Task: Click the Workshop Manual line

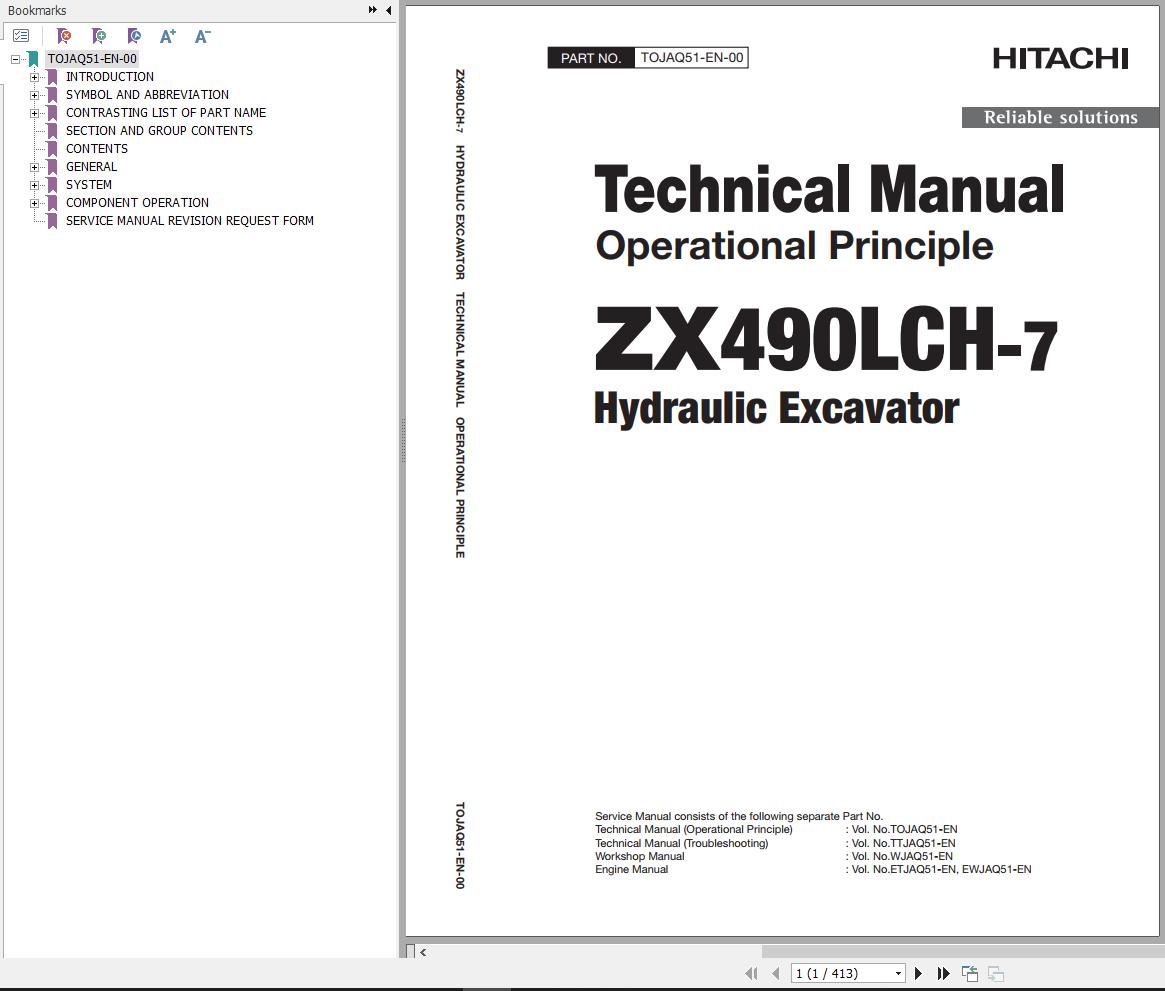Action: click(x=640, y=856)
